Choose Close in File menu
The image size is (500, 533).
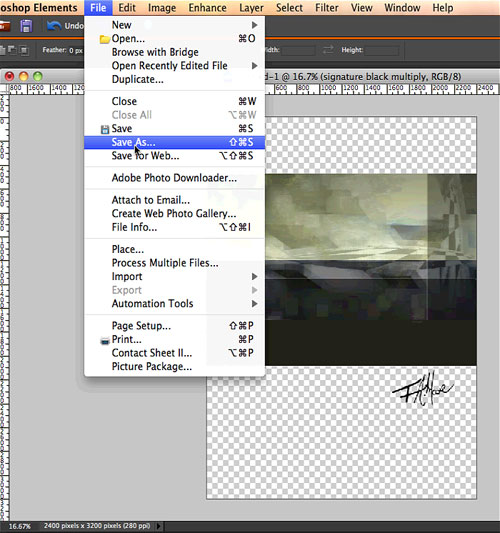[174, 101]
